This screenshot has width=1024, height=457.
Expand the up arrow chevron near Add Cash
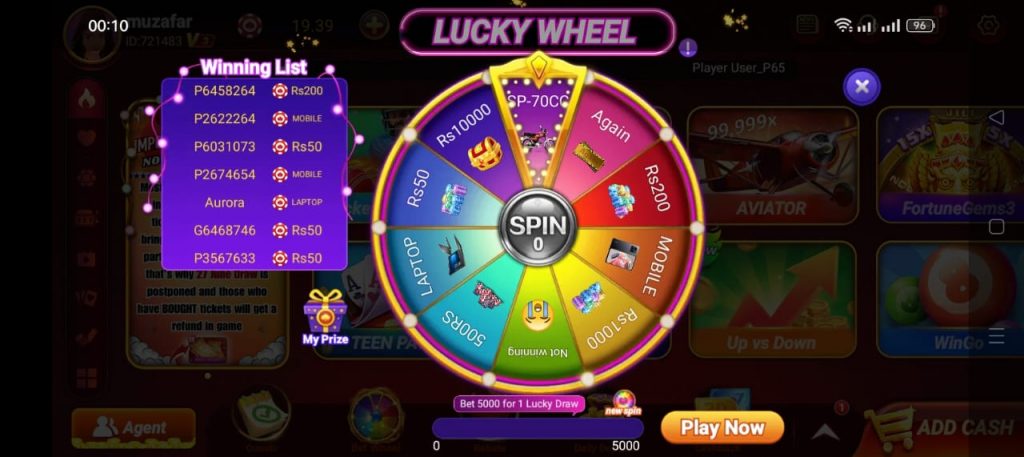(x=825, y=431)
